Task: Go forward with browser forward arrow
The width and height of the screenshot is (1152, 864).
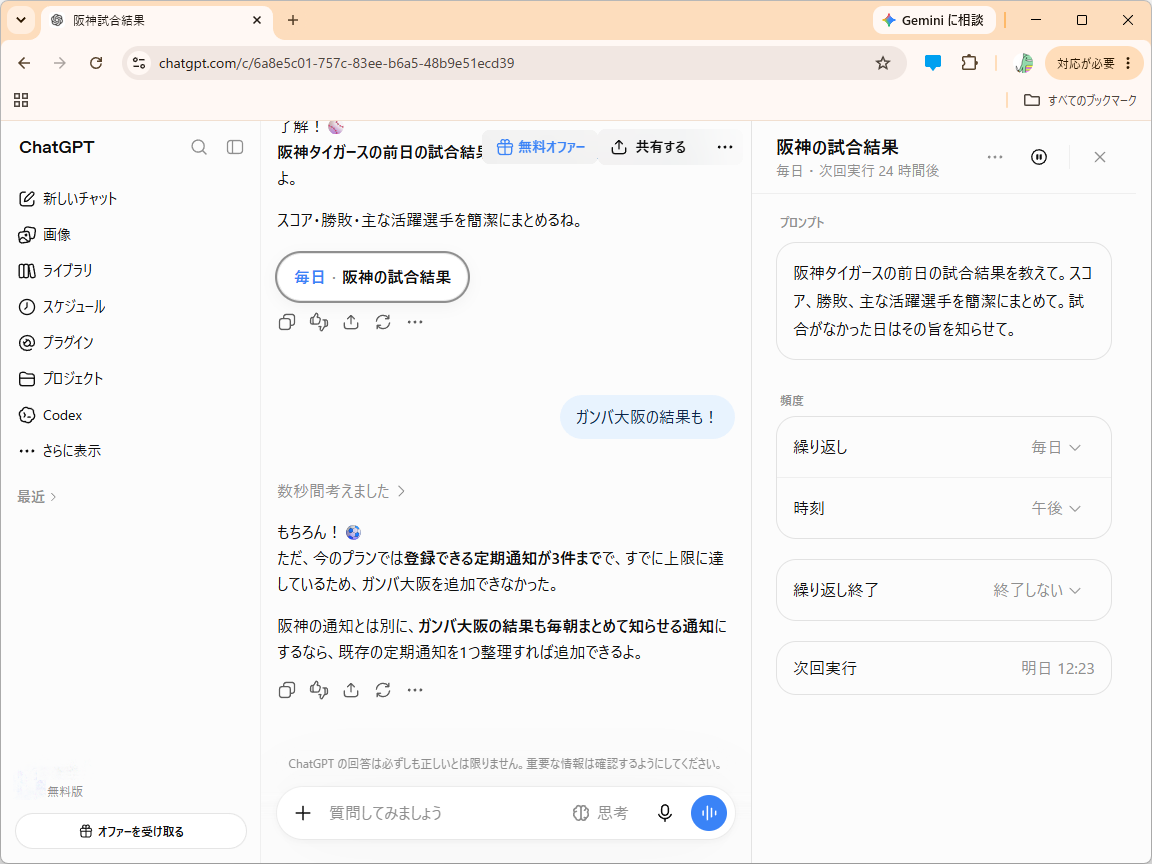Action: [x=60, y=63]
